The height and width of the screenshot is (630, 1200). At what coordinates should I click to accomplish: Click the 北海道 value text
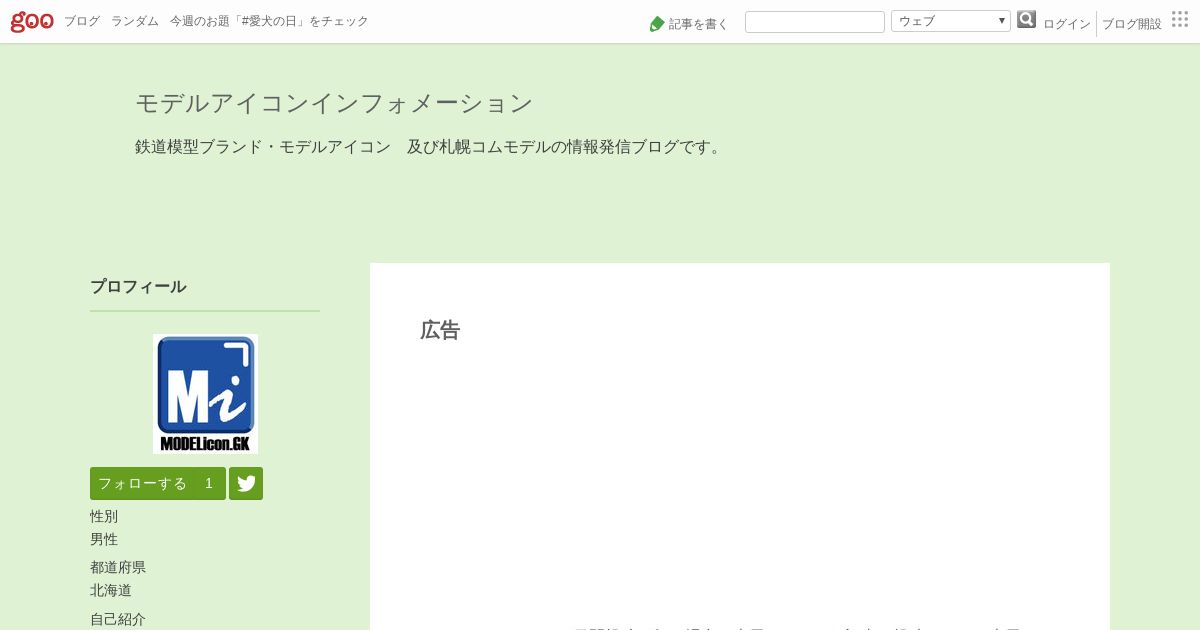coord(111,590)
